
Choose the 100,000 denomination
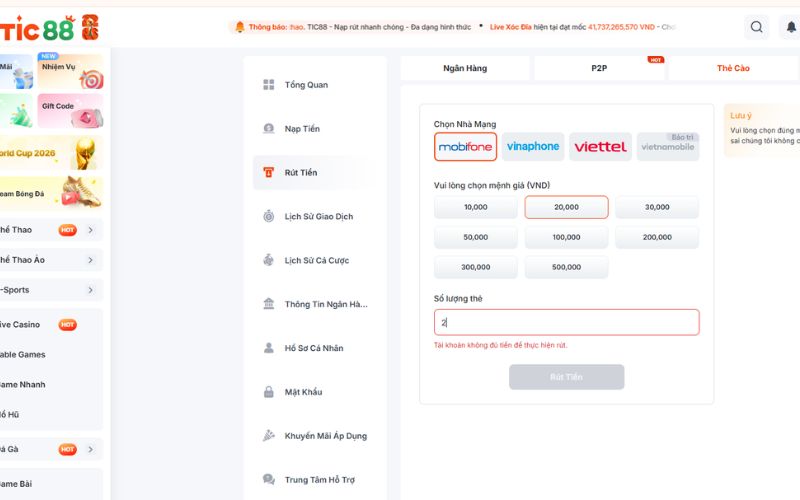click(x=566, y=237)
